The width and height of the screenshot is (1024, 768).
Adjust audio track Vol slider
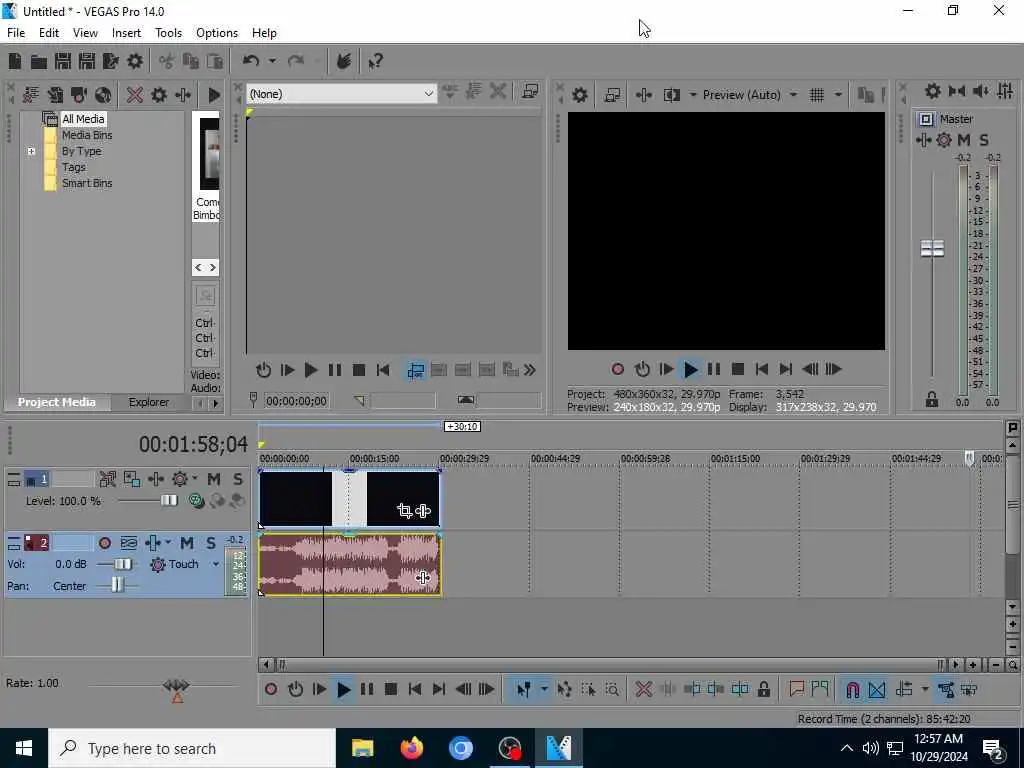point(122,564)
